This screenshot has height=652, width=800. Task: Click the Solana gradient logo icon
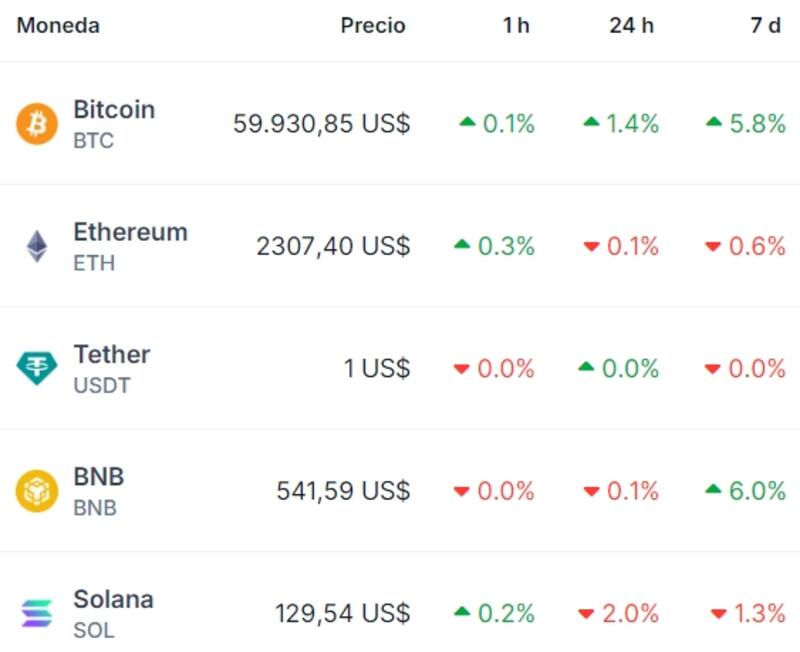click(x=36, y=613)
